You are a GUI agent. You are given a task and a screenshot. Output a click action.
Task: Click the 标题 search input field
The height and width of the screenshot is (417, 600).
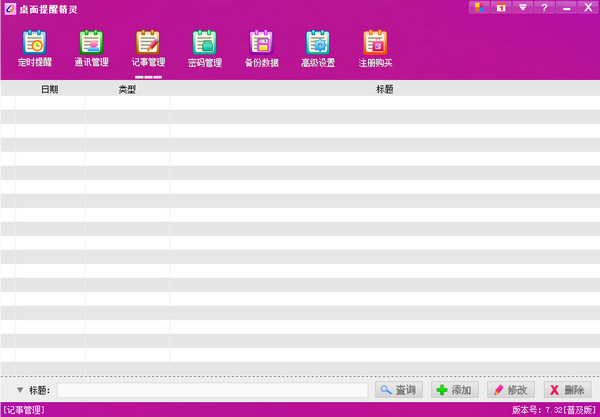[x=212, y=390]
